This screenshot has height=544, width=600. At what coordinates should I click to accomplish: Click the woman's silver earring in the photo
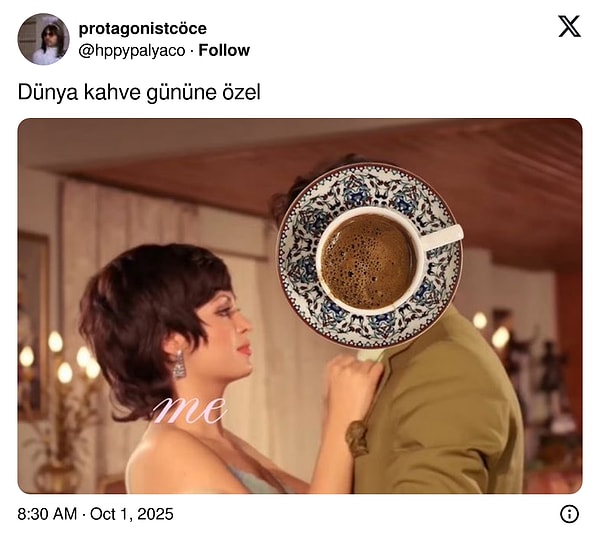[179, 365]
